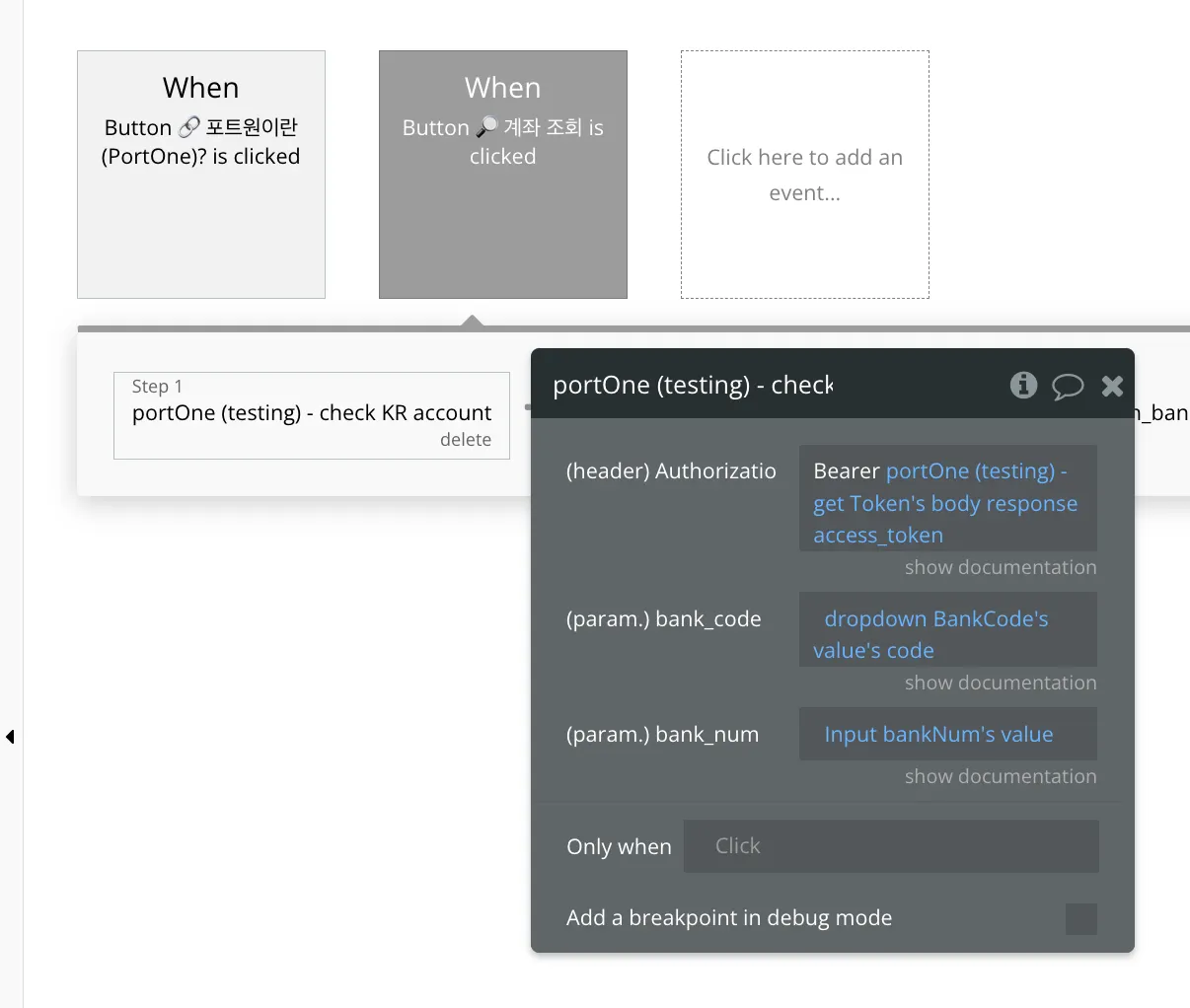The width and height of the screenshot is (1190, 1008).
Task: Show documentation for the bank_num parameter
Action: (x=1000, y=776)
